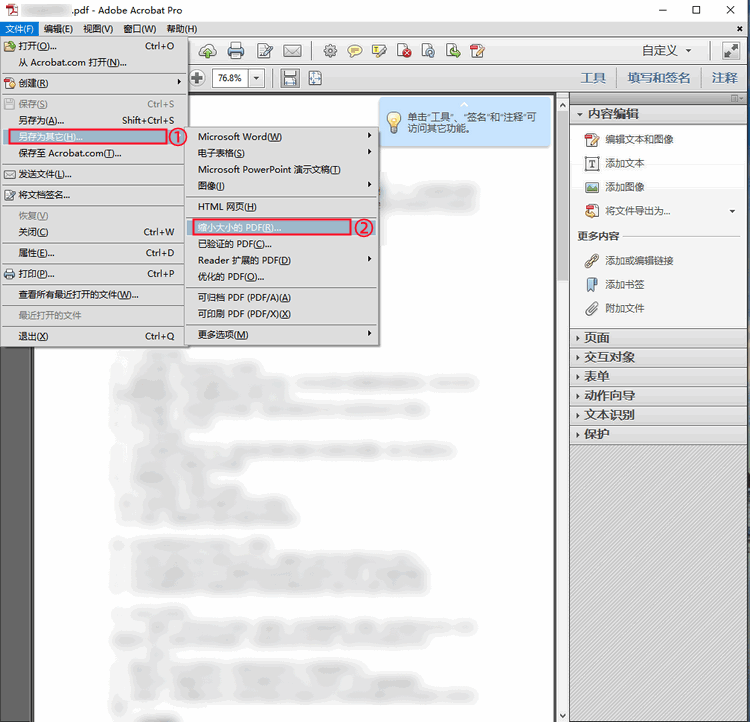Choose 可归档 PDF (PDF/A) option
Viewport: 750px width, 722px height.
click(x=281, y=298)
